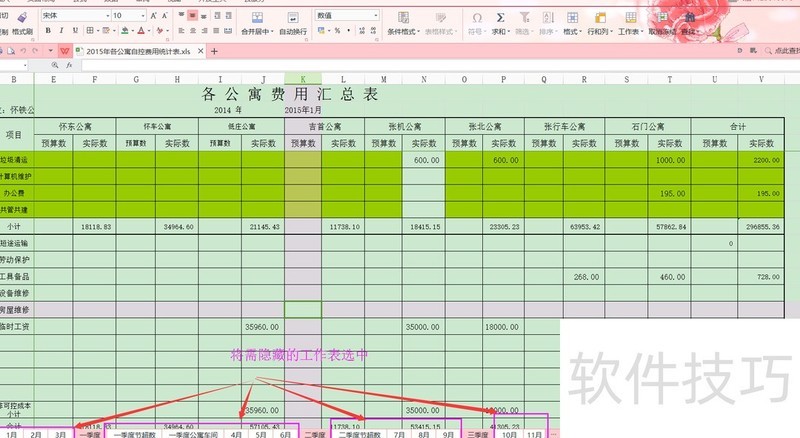Image resolution: width=800 pixels, height=438 pixels.
Task: Click Merge and Center 合并居中
Action: coord(257,23)
